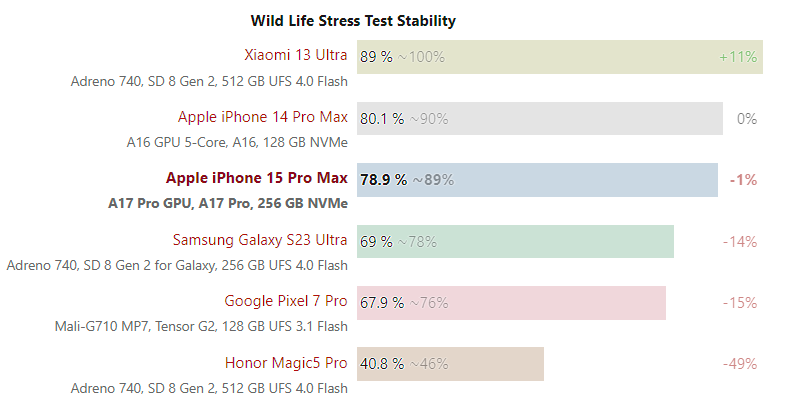
Task: Click the Galaxy S23 Ultra 69% bar
Action: pos(515,241)
